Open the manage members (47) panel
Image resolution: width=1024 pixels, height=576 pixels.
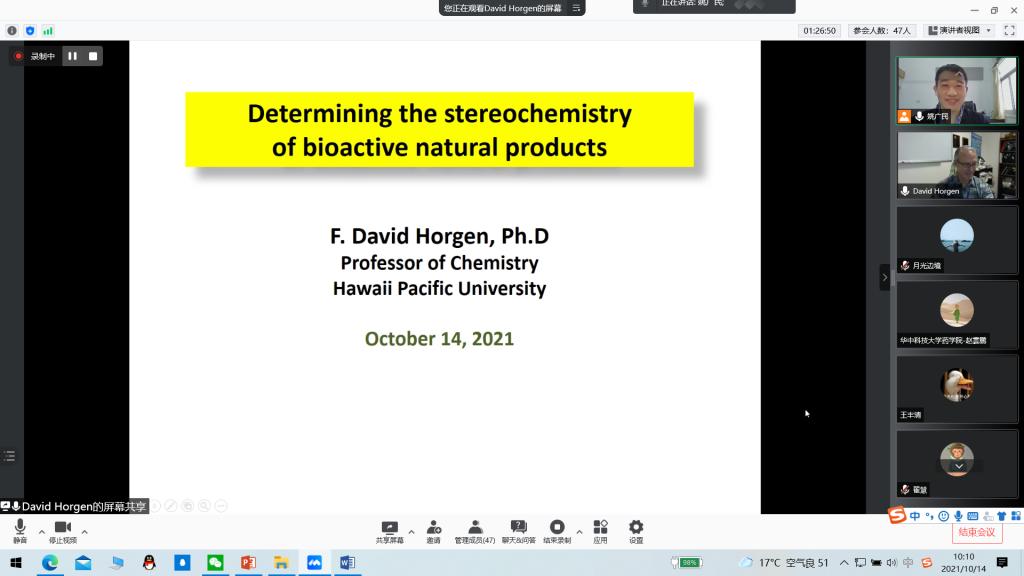click(x=475, y=530)
